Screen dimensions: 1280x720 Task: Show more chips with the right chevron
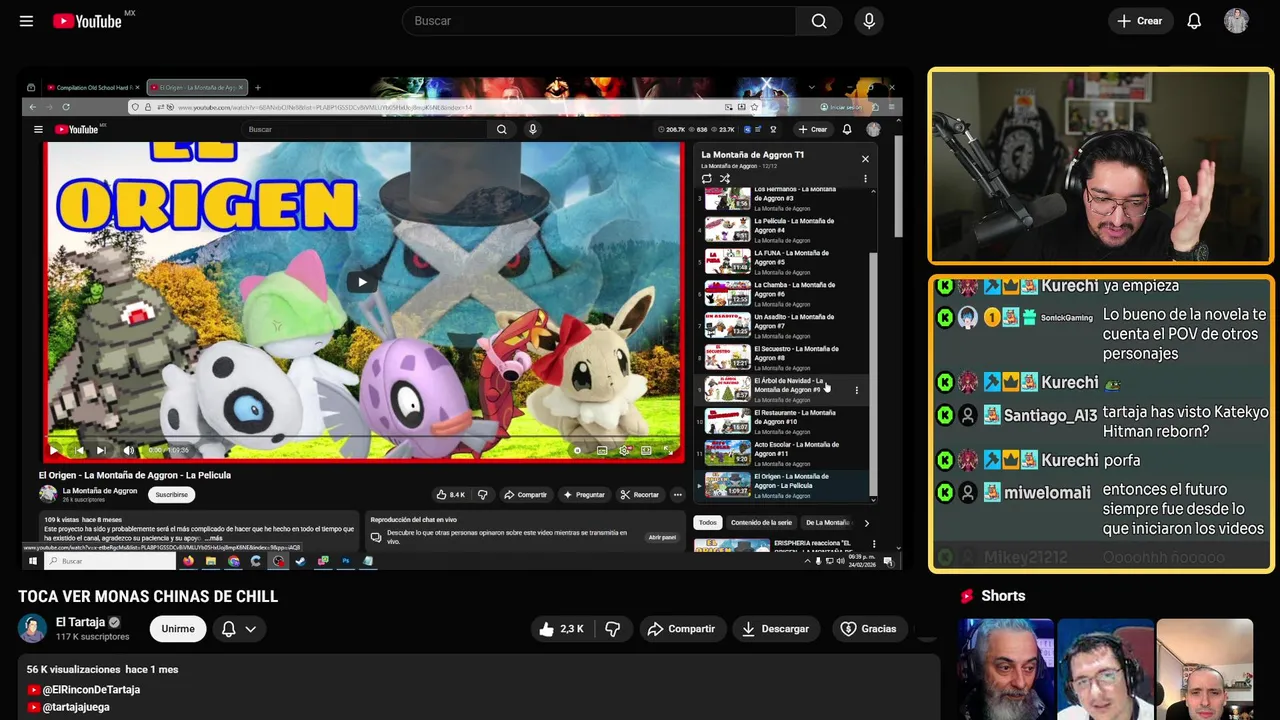866,523
